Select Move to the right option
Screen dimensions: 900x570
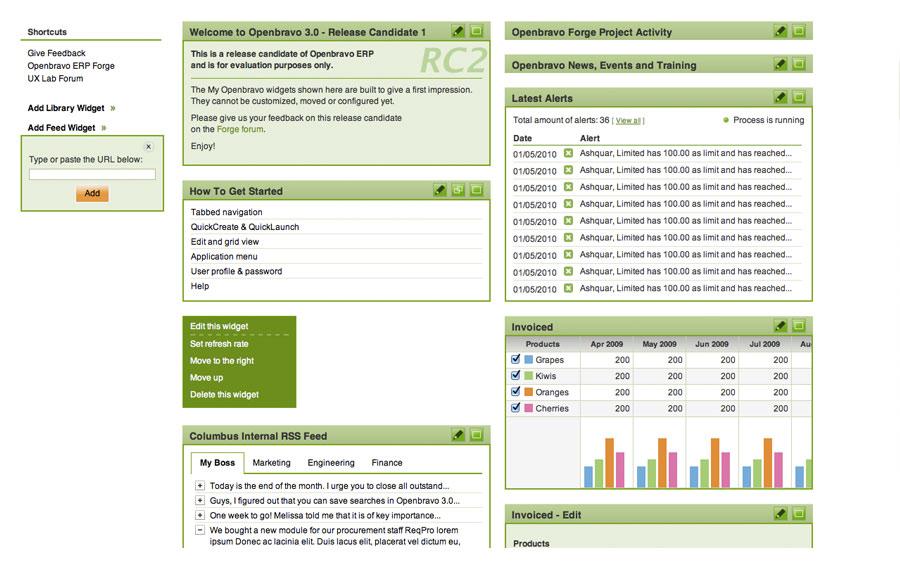pos(222,360)
